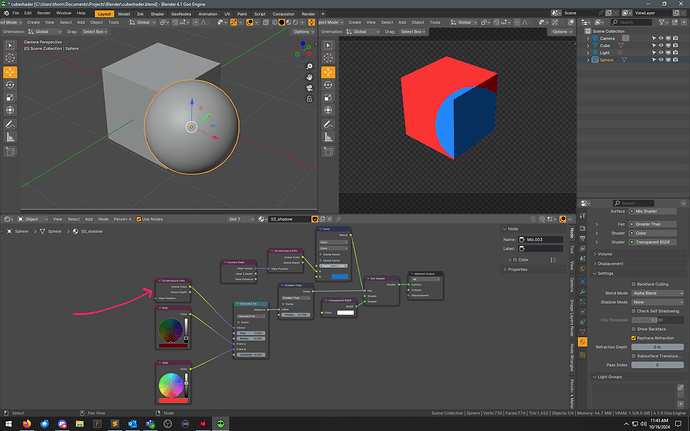The height and width of the screenshot is (431, 690).
Task: Open the Tool properties tab
Action: click(582, 216)
